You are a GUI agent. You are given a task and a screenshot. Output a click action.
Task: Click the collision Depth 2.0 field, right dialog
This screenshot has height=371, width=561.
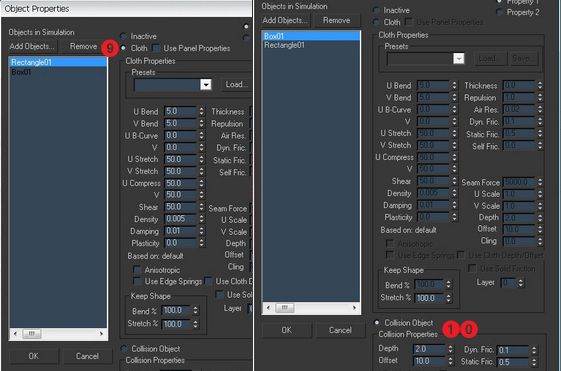429,349
